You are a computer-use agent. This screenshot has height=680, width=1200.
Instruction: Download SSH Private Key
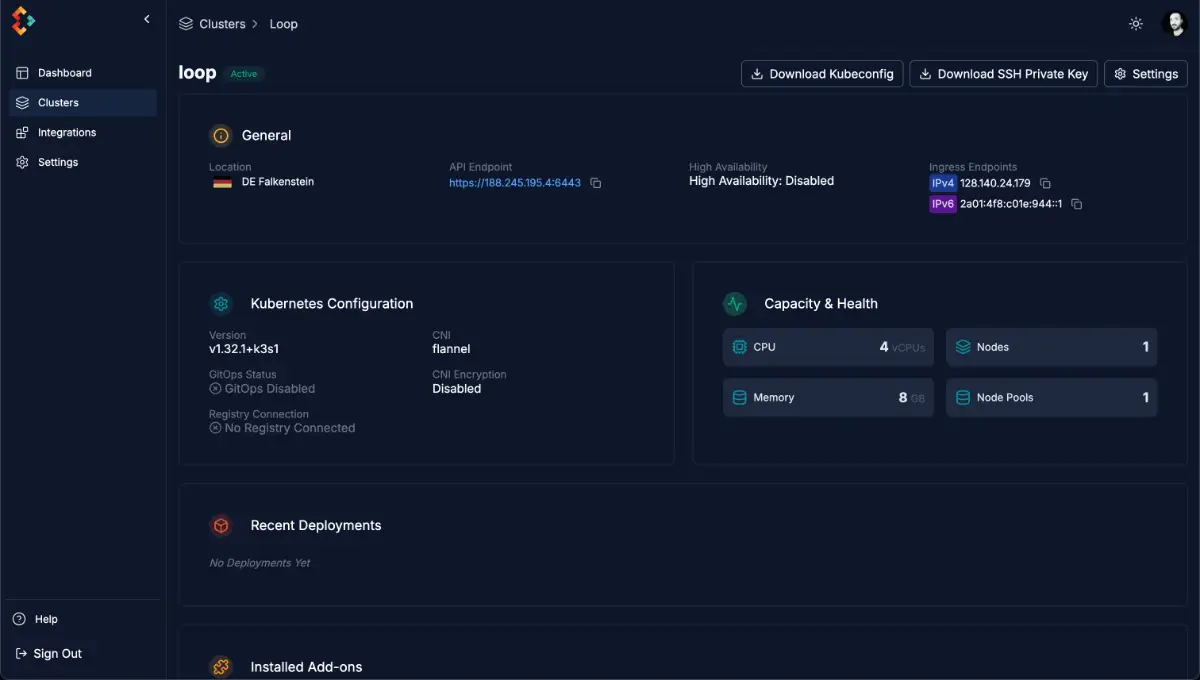coord(1004,74)
